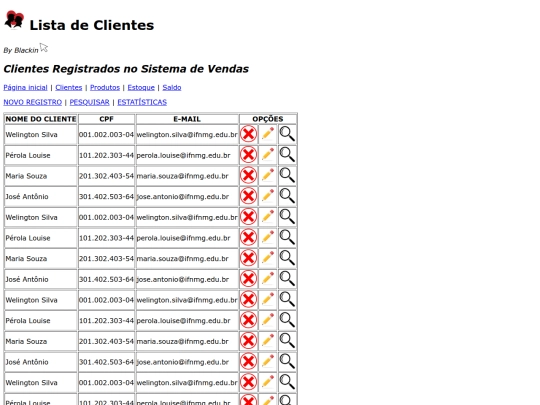This screenshot has height=405, width=540.
Task: Click the CPF column header
Action: (x=106, y=119)
